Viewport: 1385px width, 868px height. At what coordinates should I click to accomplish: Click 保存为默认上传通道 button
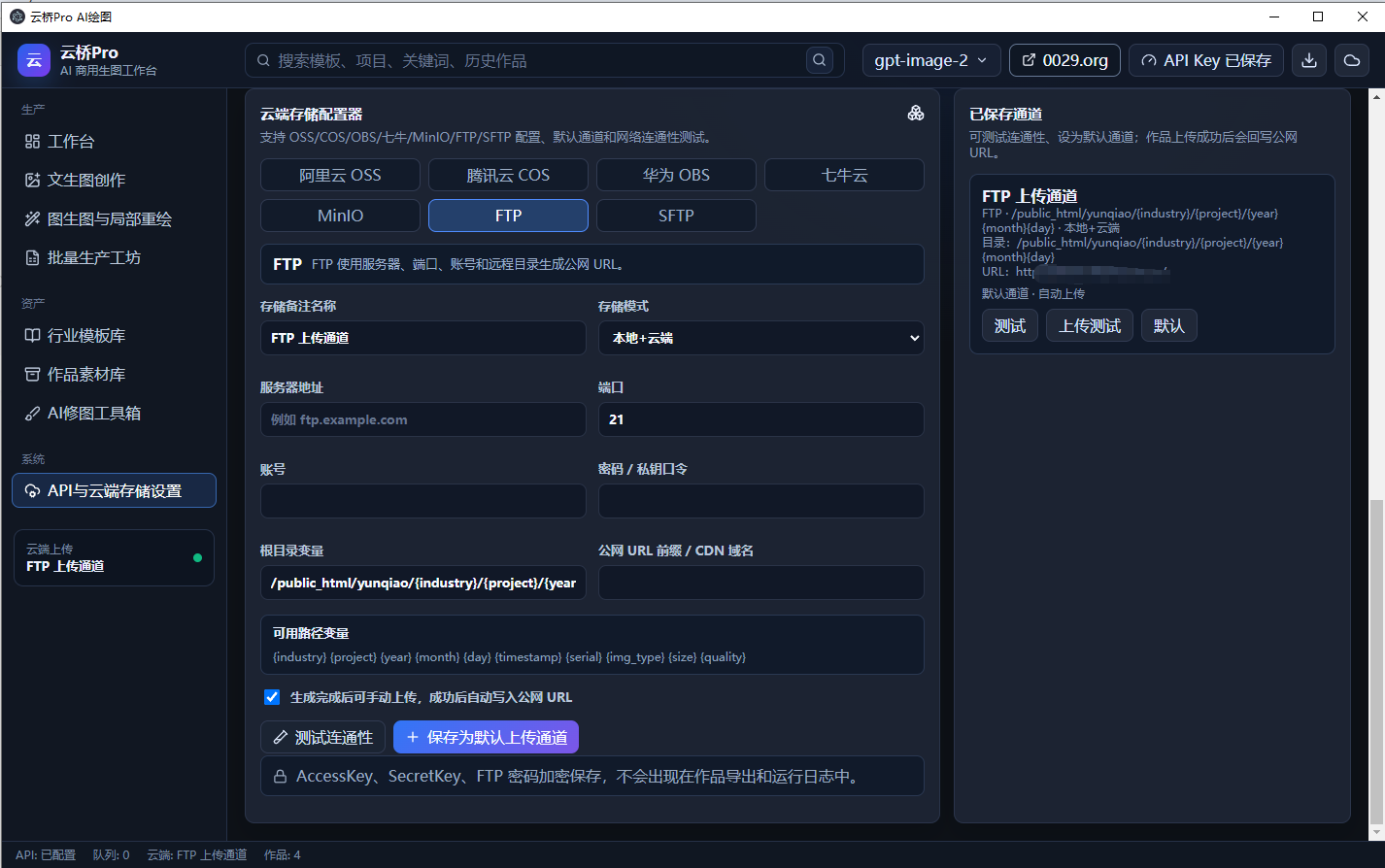(486, 737)
